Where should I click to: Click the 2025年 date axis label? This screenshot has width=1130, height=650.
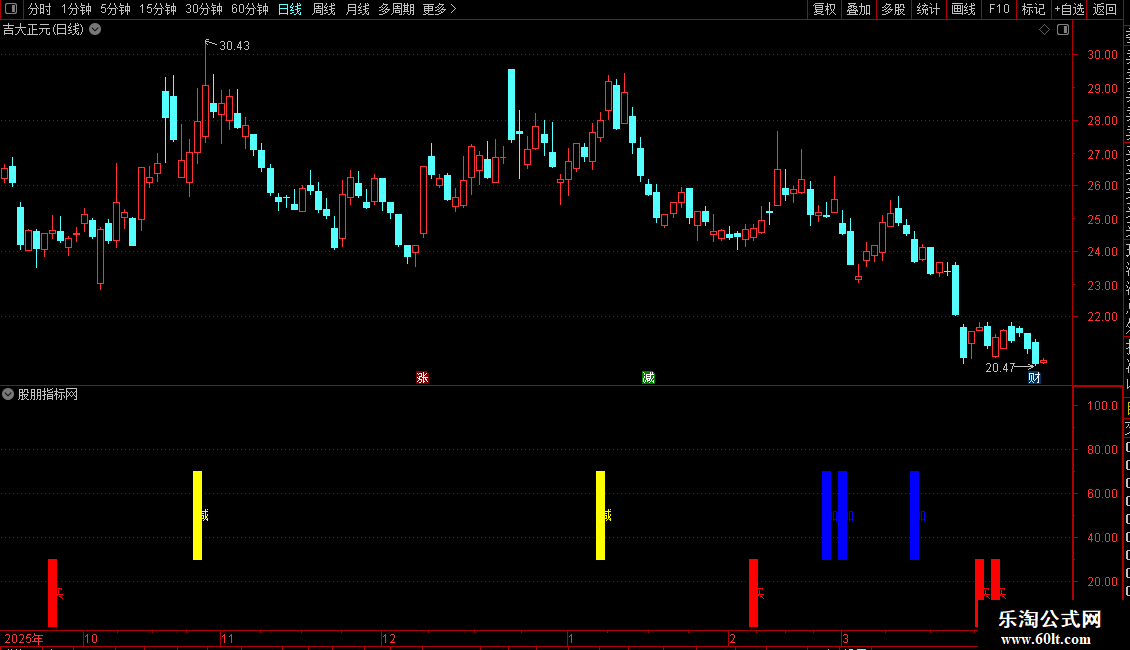24,638
